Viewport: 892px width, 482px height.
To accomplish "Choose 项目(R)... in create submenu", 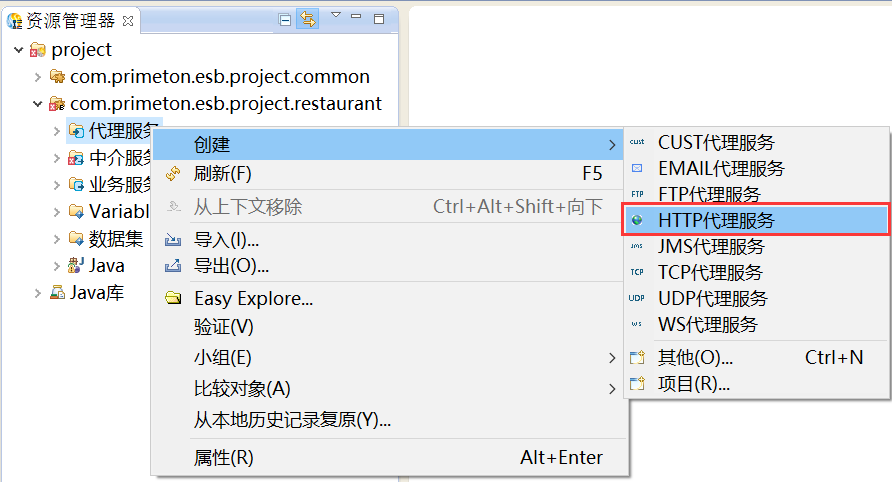I will pyautogui.click(x=757, y=384).
